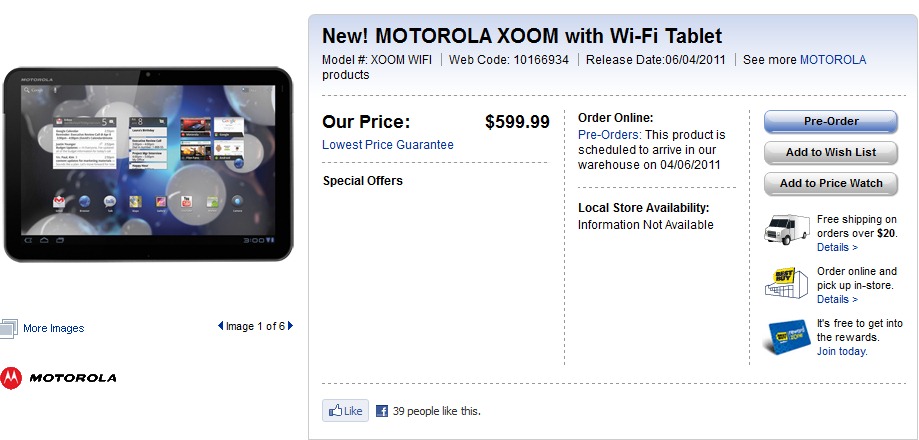Add the tablet to Wish List
This screenshot has height=440, width=919.
pyautogui.click(x=830, y=153)
